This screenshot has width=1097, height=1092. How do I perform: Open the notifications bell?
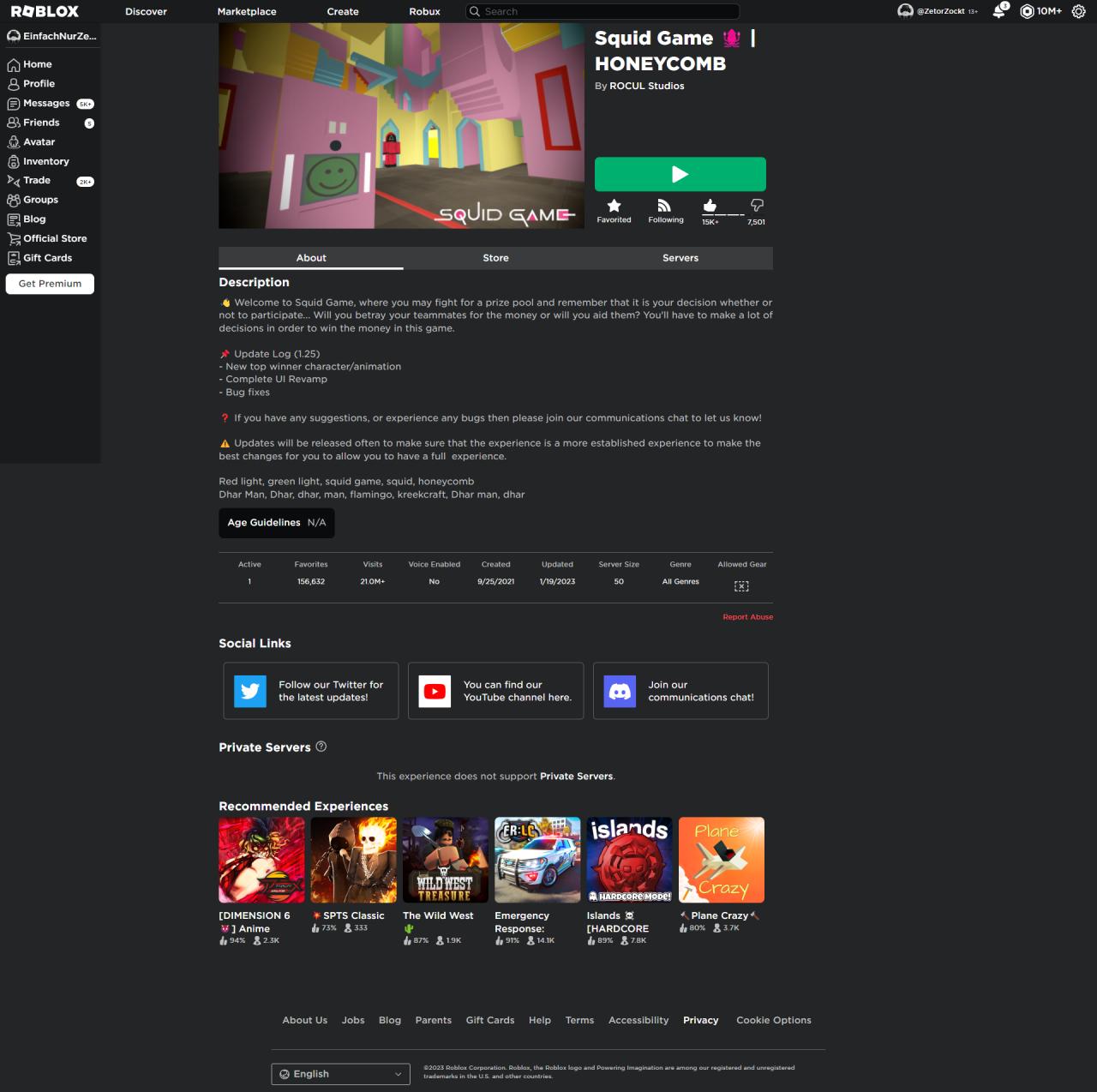999,11
